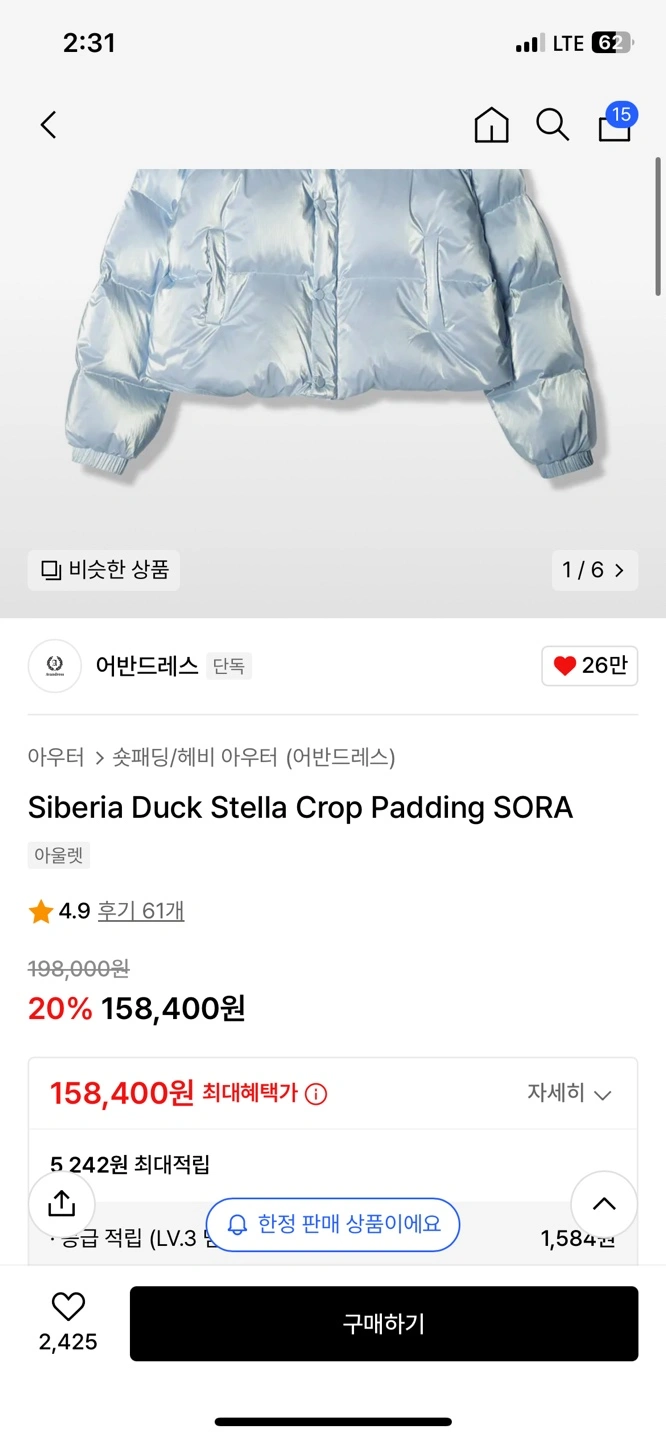666x1440 pixels.
Task: Open 아우터 category breadcrumb
Action: point(56,757)
